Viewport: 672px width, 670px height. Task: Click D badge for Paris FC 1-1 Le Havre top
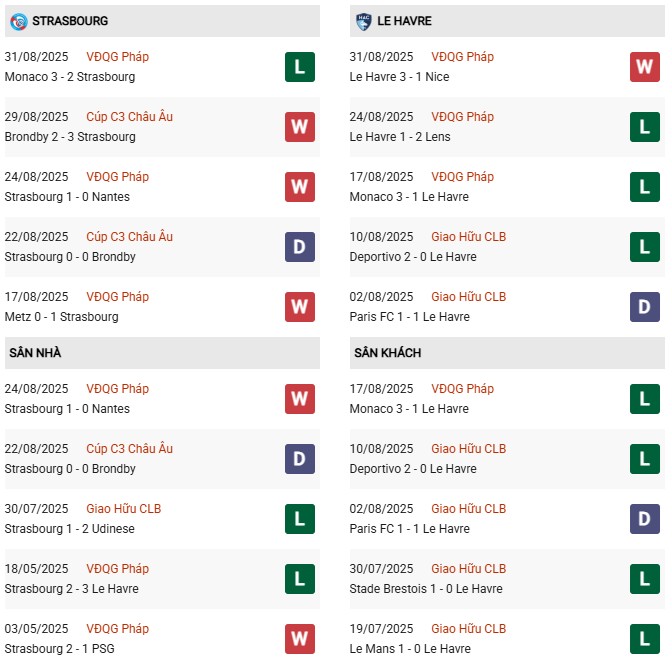[645, 307]
